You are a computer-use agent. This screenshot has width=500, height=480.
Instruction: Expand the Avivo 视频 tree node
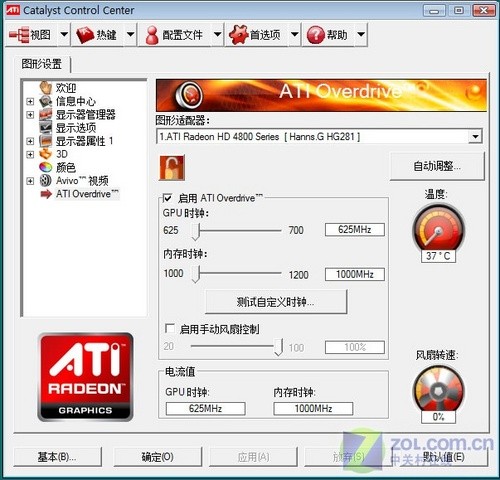pyautogui.click(x=30, y=181)
